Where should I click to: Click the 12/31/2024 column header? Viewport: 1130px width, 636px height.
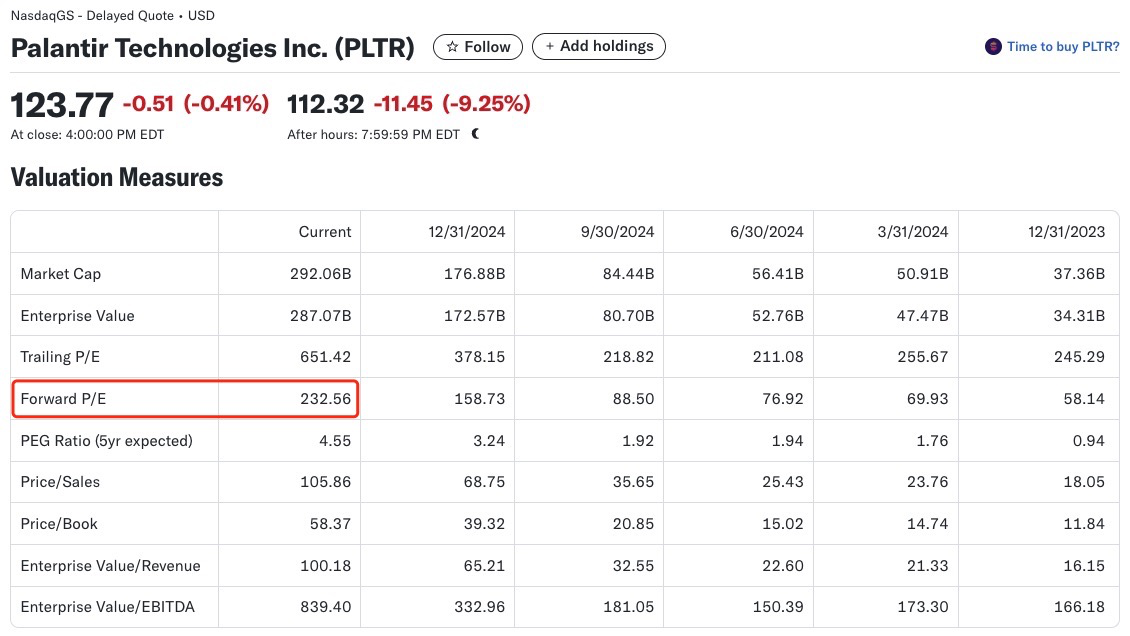click(467, 232)
